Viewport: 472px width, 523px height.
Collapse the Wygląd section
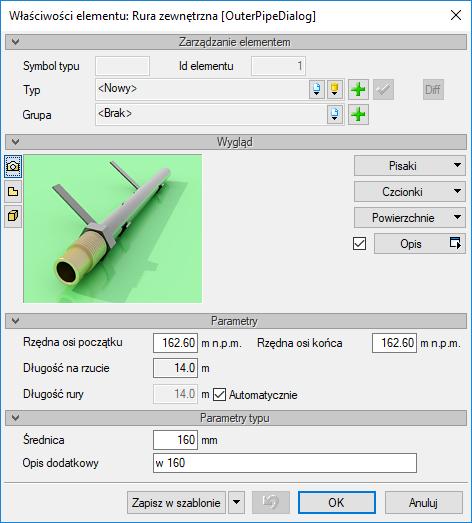click(x=15, y=142)
